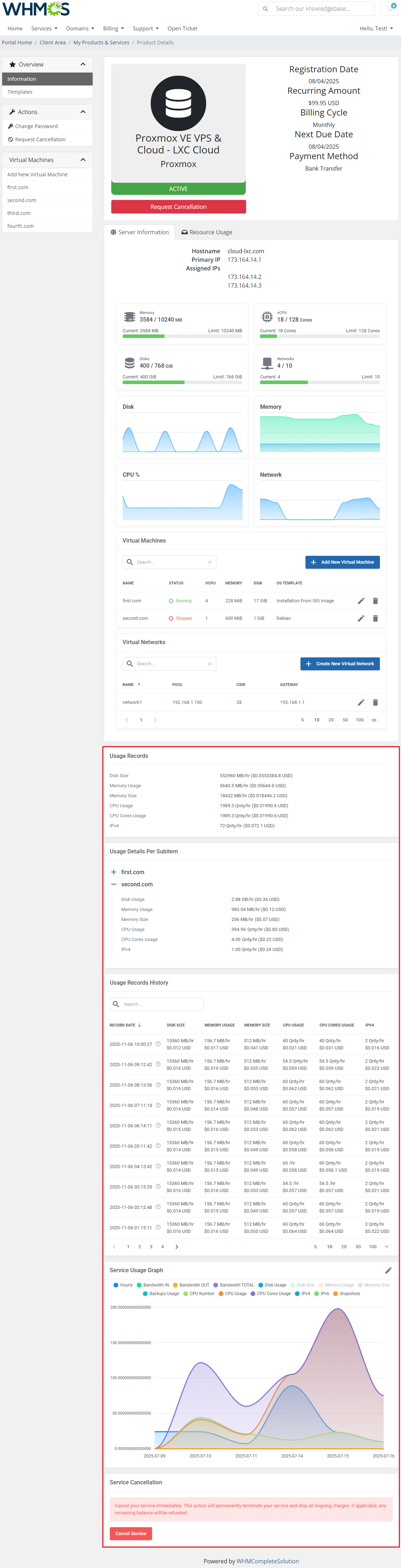
Task: Collapse second.com usage details
Action: tap(114, 885)
